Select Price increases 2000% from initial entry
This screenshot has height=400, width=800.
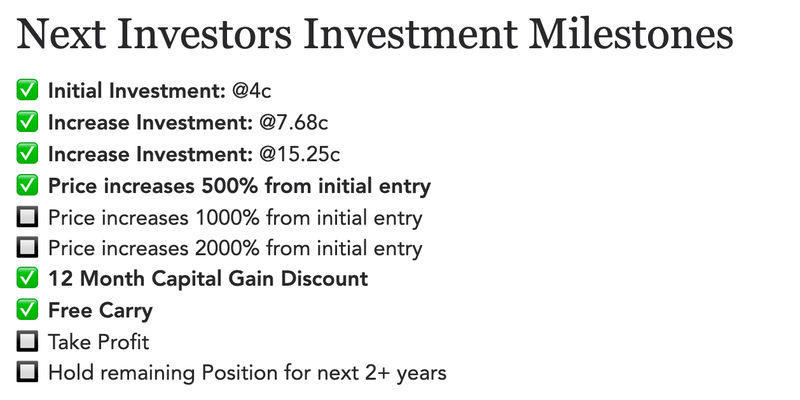click(235, 248)
